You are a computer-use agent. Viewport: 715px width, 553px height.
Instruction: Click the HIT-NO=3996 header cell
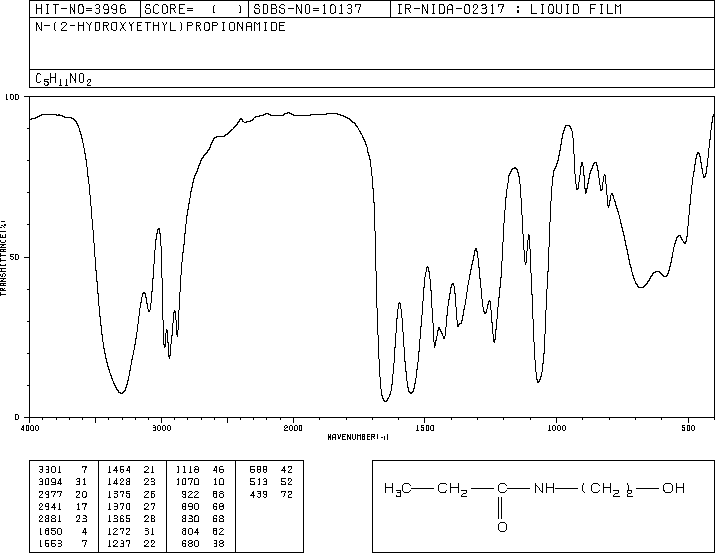[x=85, y=9]
